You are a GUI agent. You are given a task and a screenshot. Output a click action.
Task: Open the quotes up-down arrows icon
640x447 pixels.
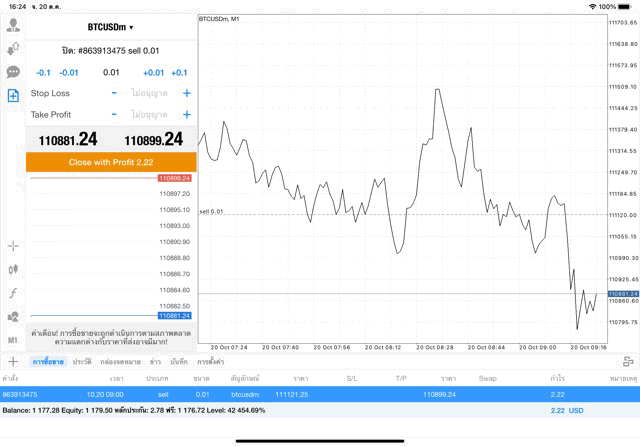pos(13,48)
